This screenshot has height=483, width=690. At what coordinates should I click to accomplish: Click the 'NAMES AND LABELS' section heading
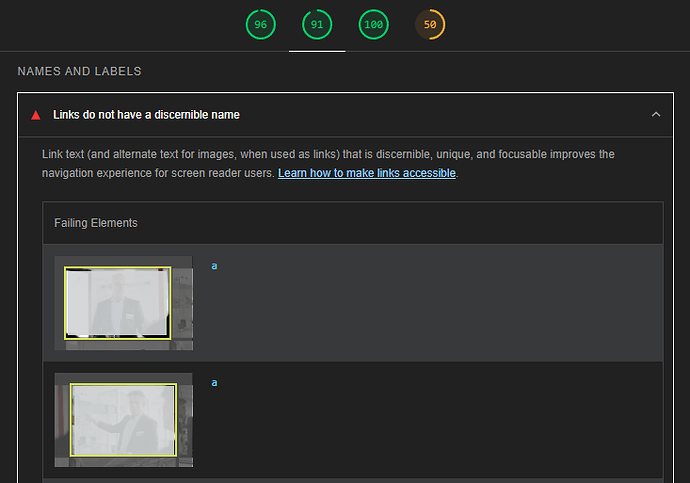pyautogui.click(x=79, y=71)
